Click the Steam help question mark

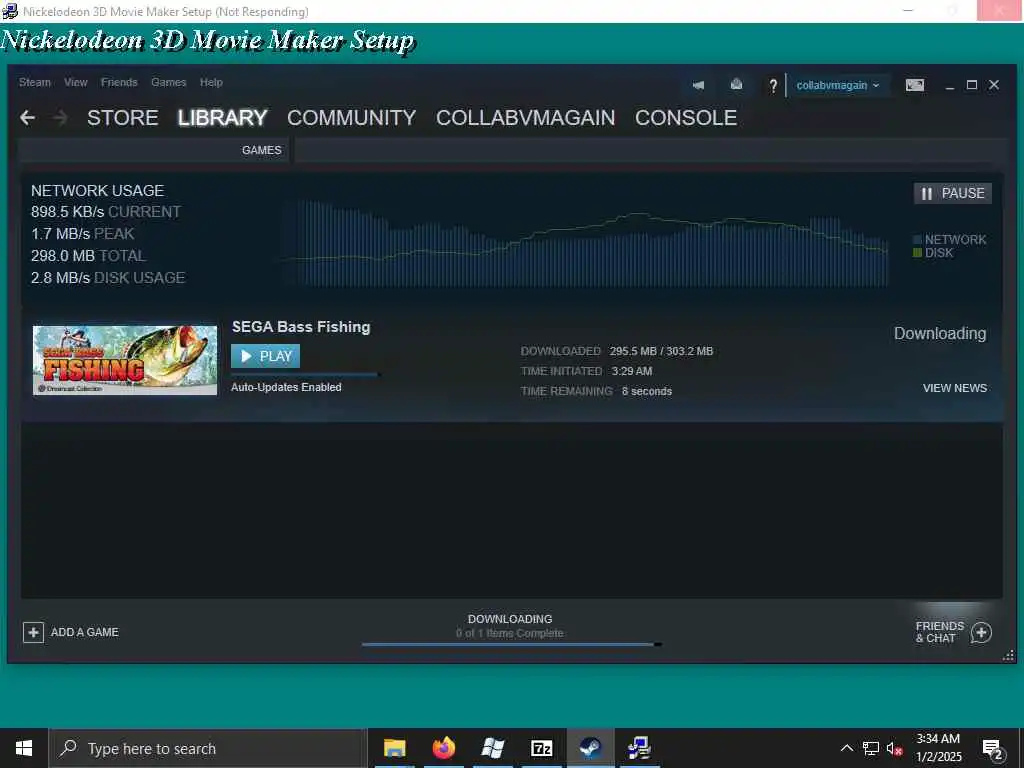coord(773,86)
